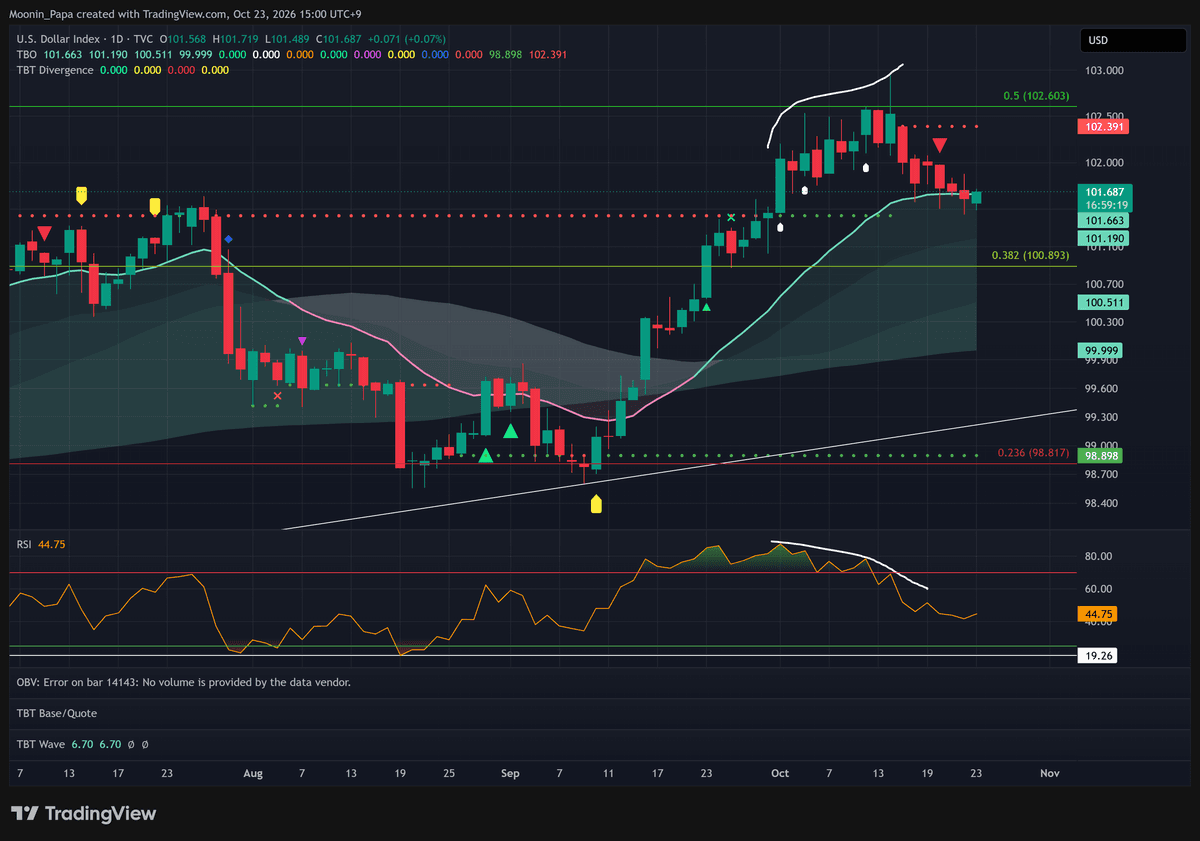Click the red 102.391 price-axis label
Viewport: 1200px width, 841px height.
(x=1102, y=127)
